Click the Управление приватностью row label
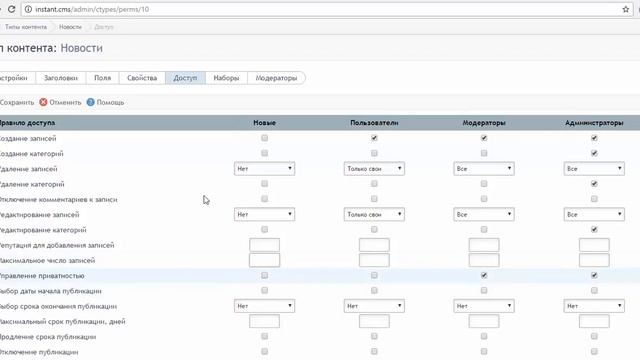Viewport: 640px width, 360px height. tap(42, 276)
